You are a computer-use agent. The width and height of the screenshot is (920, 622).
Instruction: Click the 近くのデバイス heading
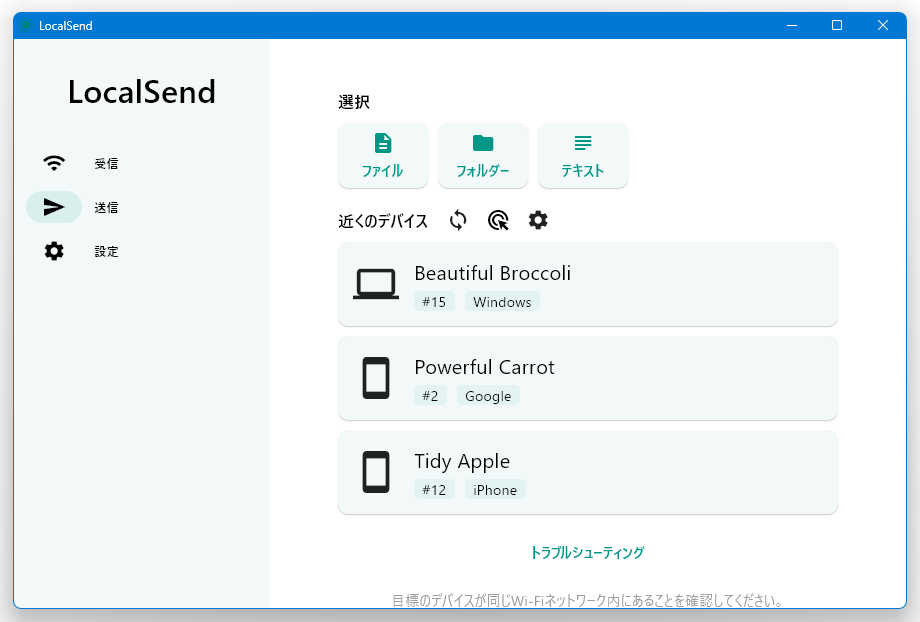click(x=383, y=221)
